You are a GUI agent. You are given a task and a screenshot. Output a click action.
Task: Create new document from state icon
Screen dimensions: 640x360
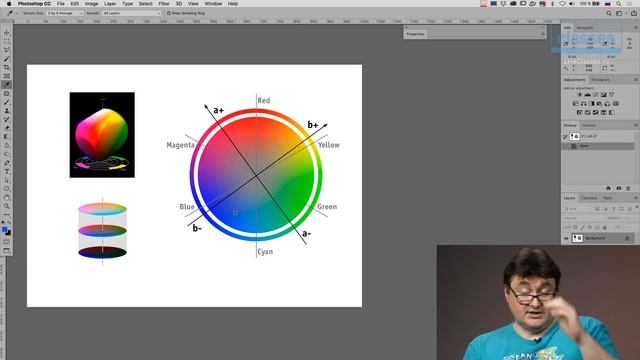point(608,188)
